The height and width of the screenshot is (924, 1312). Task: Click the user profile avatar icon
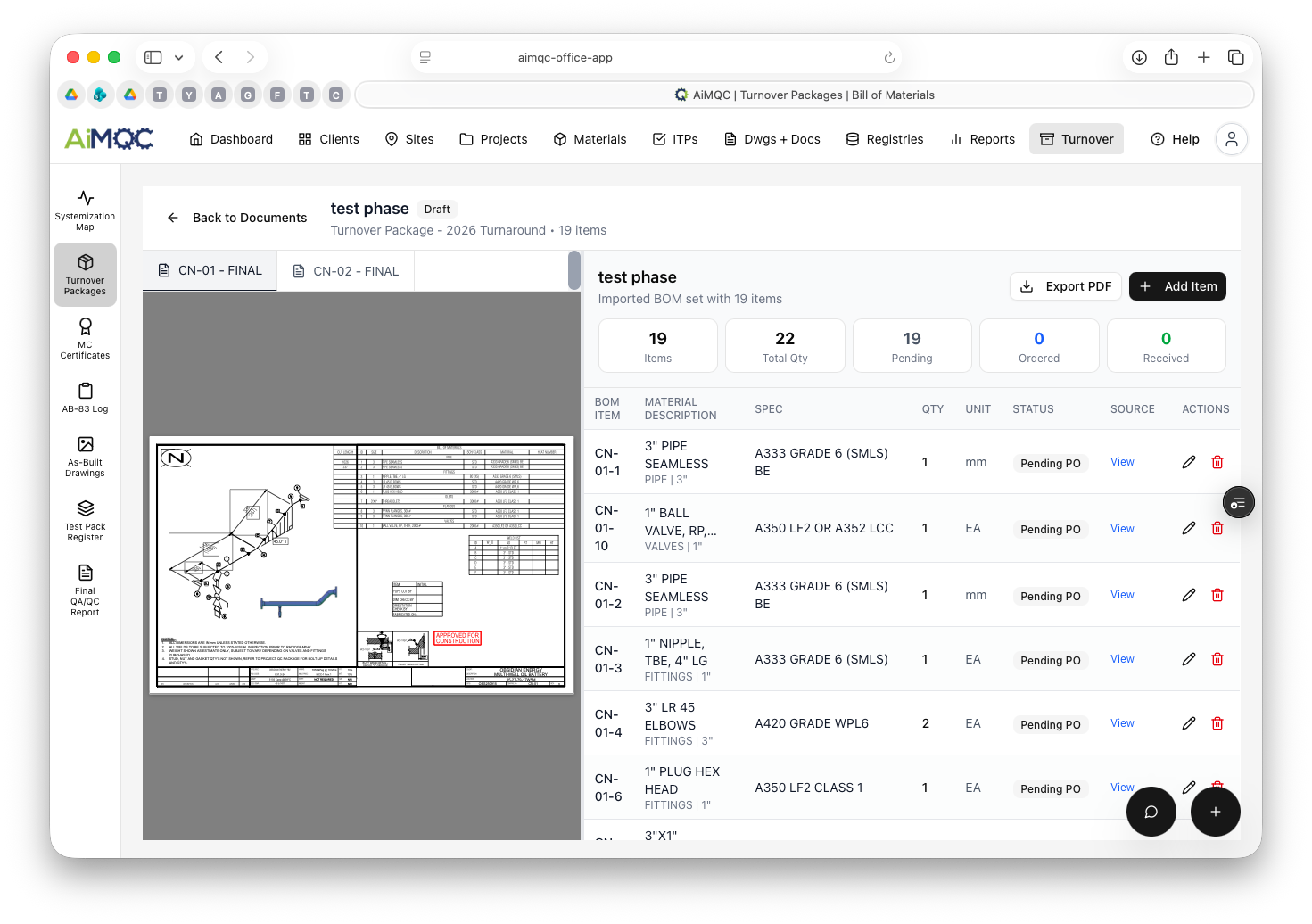point(1231,139)
